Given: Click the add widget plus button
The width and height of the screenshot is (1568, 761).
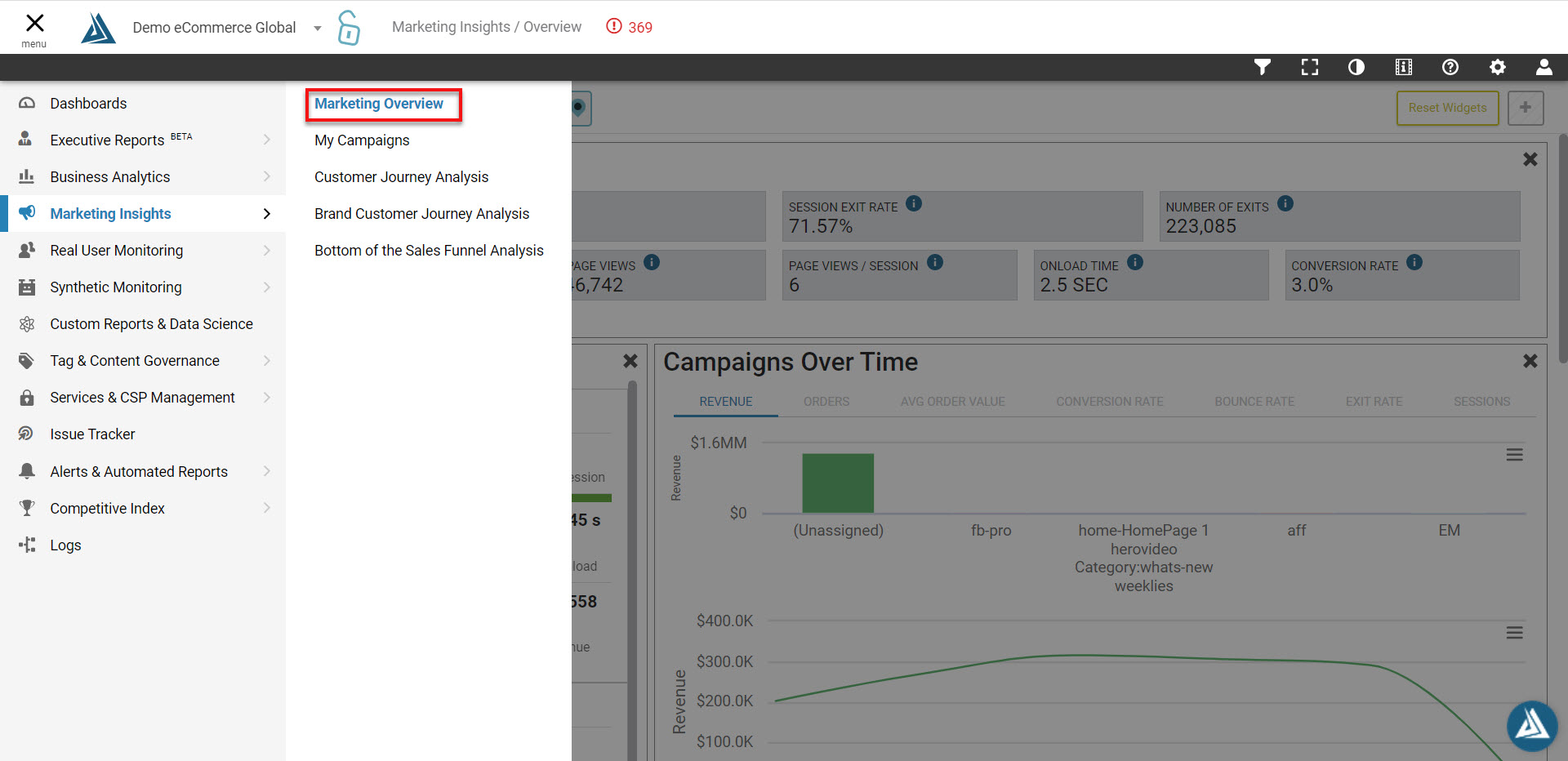Looking at the screenshot, I should [1526, 108].
